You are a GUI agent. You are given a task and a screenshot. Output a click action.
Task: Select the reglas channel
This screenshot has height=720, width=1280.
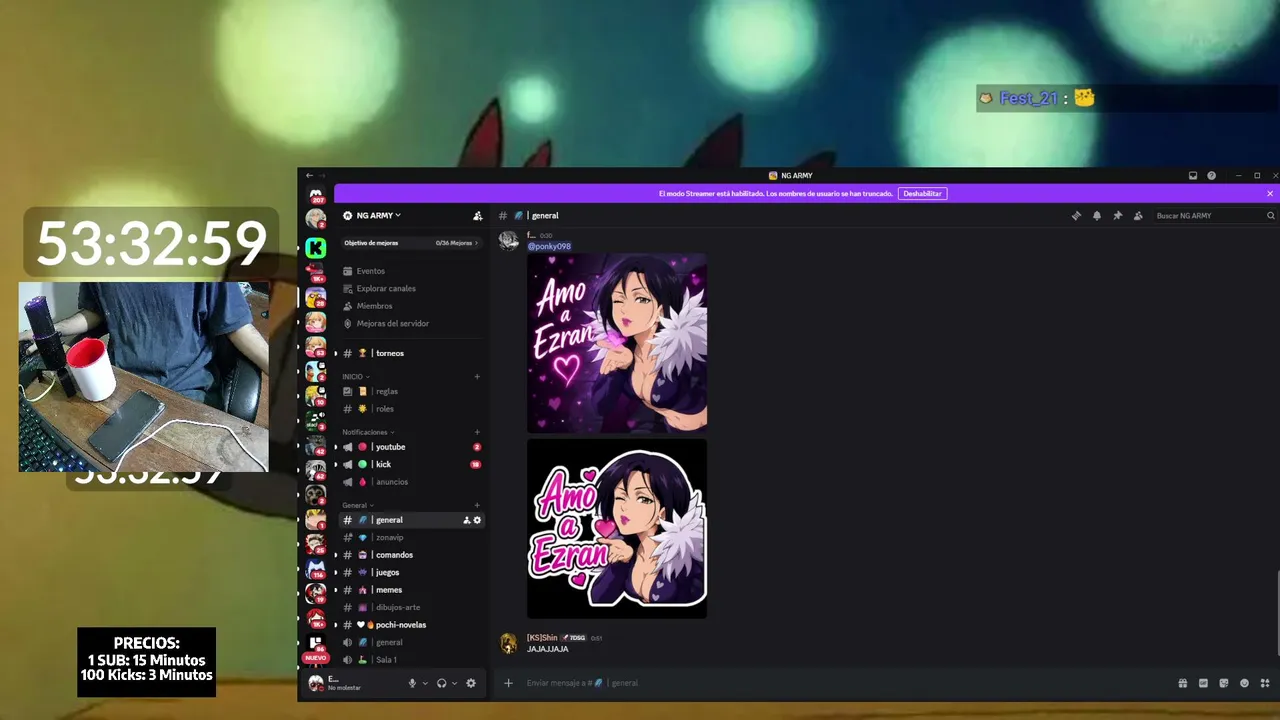tap(412, 392)
